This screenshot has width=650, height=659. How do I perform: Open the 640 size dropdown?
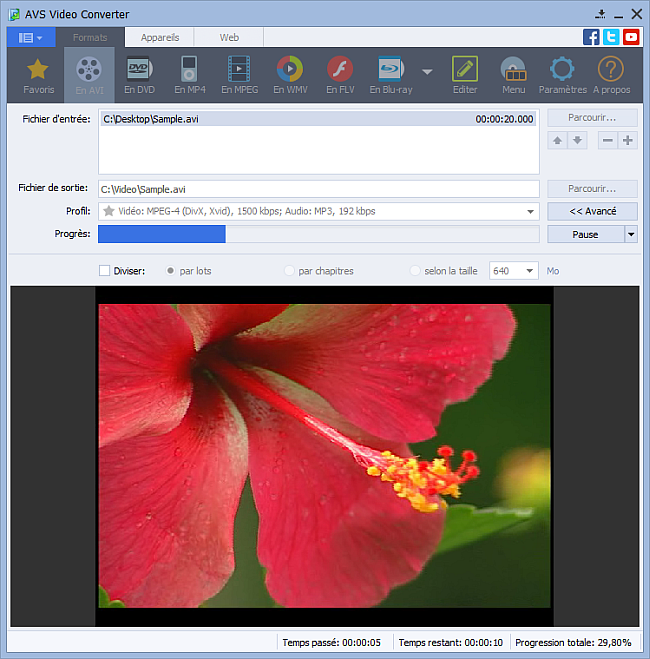click(528, 271)
